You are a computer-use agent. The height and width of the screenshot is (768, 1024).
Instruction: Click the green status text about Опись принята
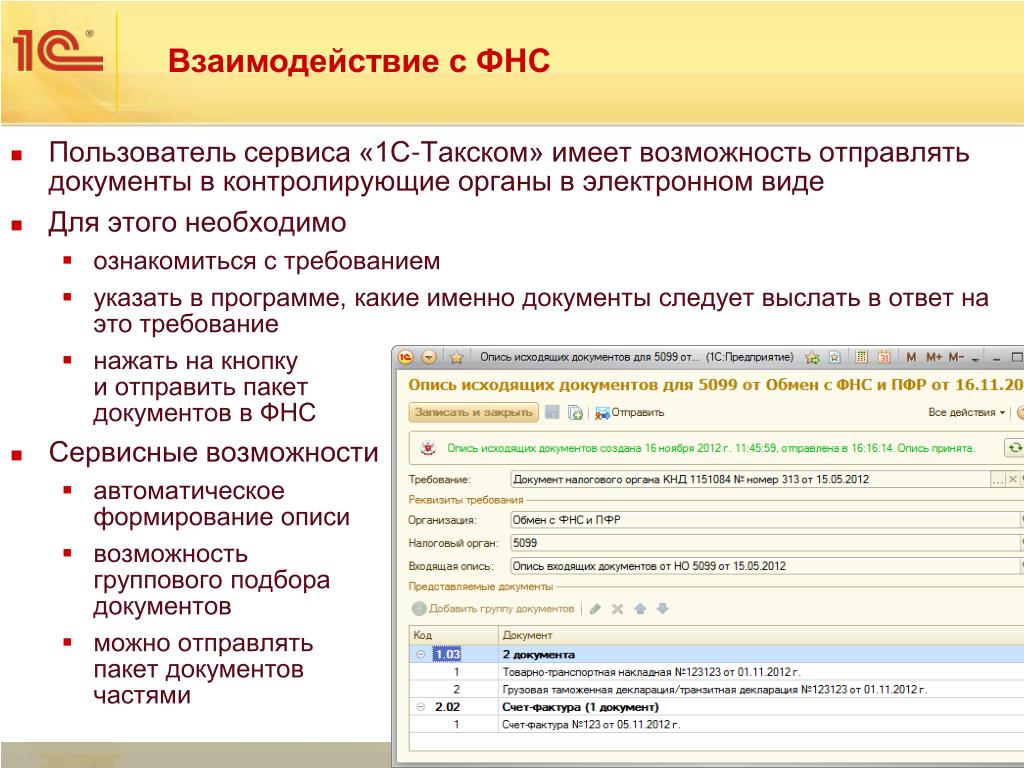tap(711, 448)
